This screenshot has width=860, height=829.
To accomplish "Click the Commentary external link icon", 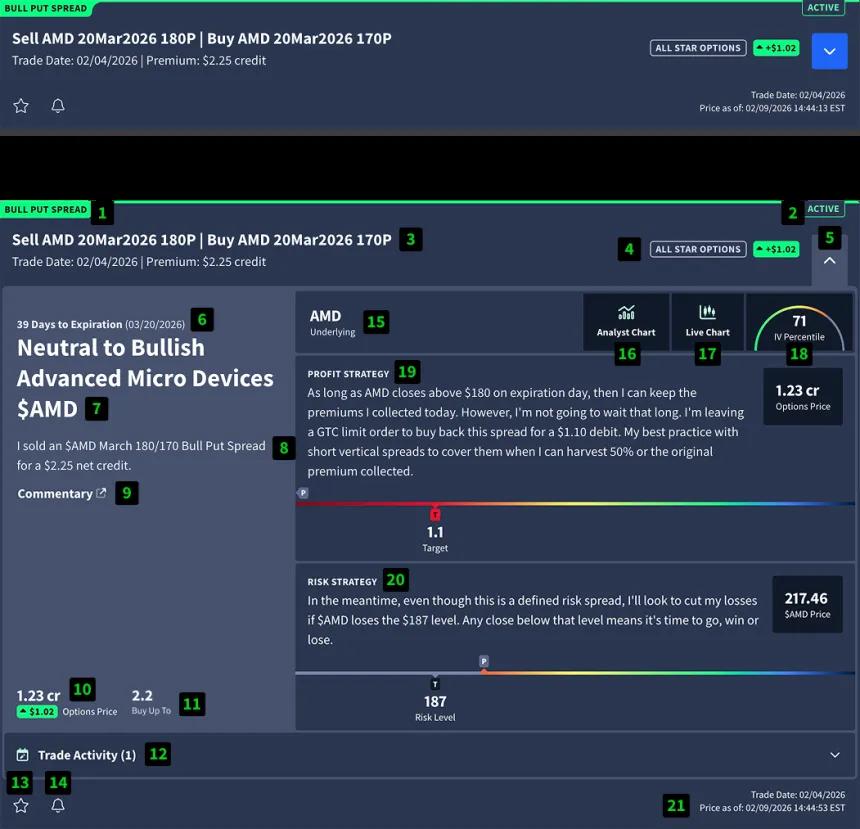I will (101, 493).
